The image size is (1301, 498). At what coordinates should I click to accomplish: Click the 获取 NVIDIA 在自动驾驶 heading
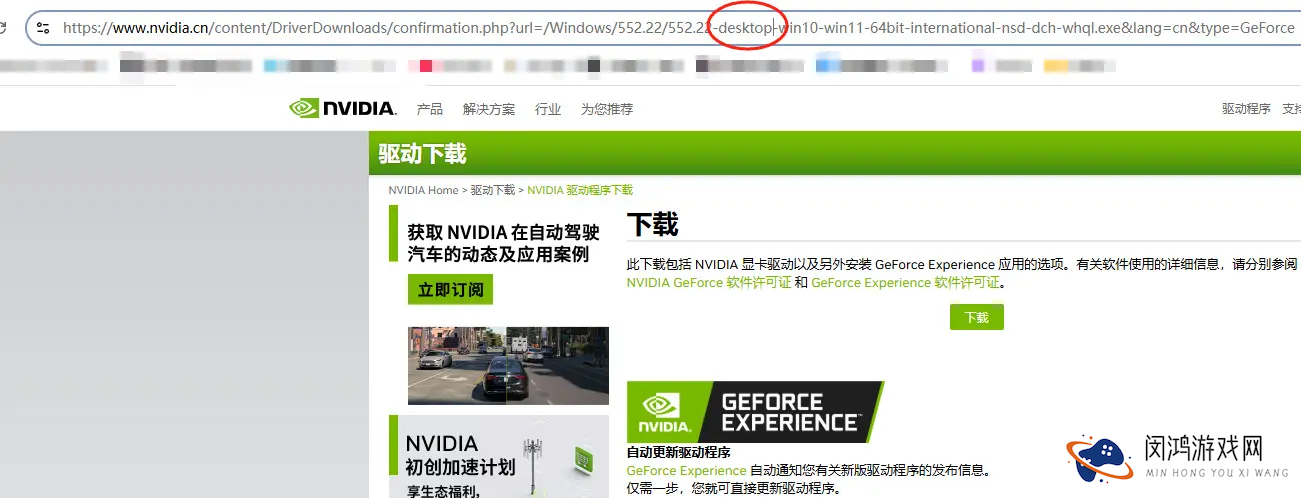503,243
